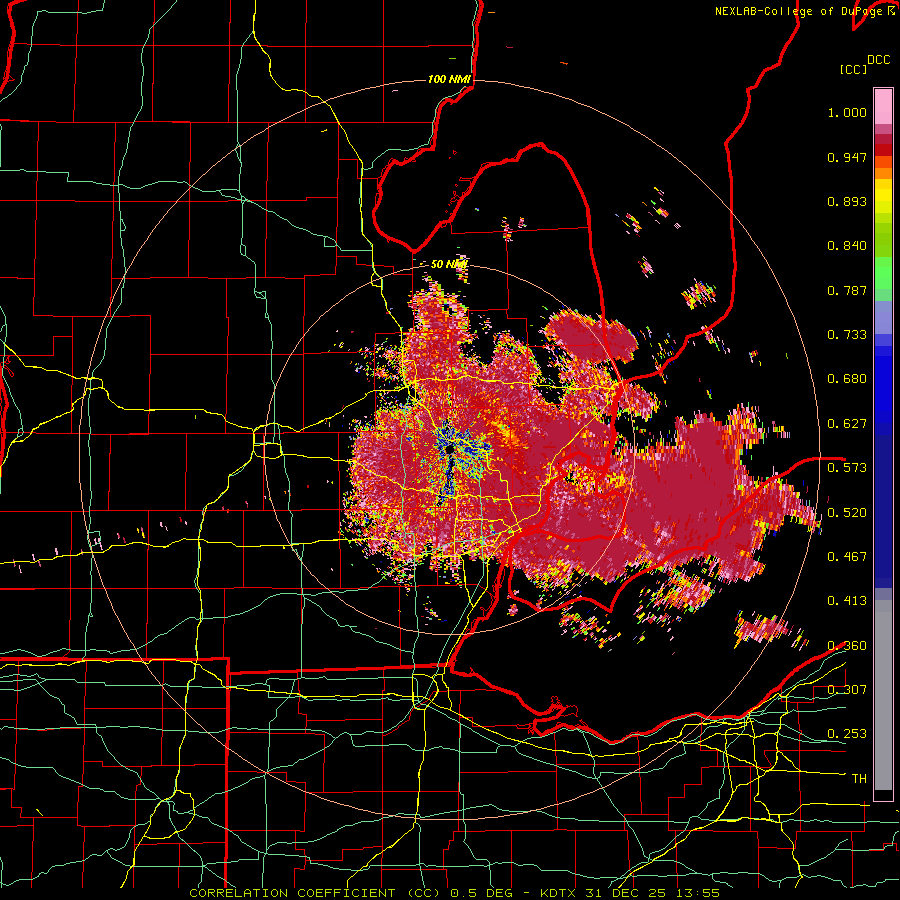900x900 pixels.
Task: Click the KDTX station identifier
Action: [x=558, y=893]
